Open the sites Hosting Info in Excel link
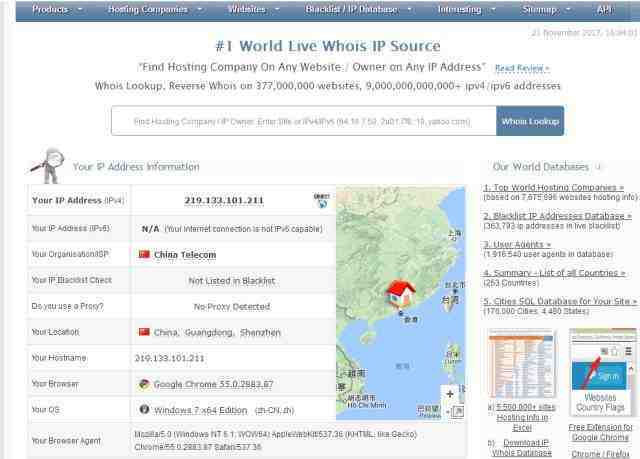The image size is (640, 459). 522,417
